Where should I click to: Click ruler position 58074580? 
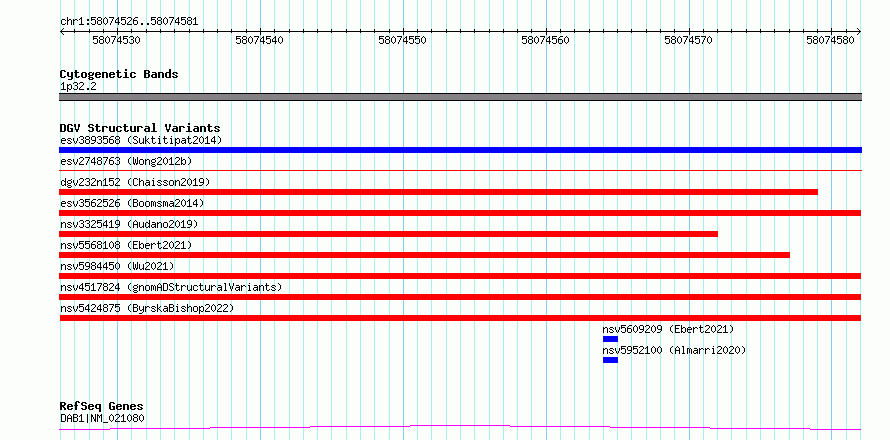coord(831,41)
